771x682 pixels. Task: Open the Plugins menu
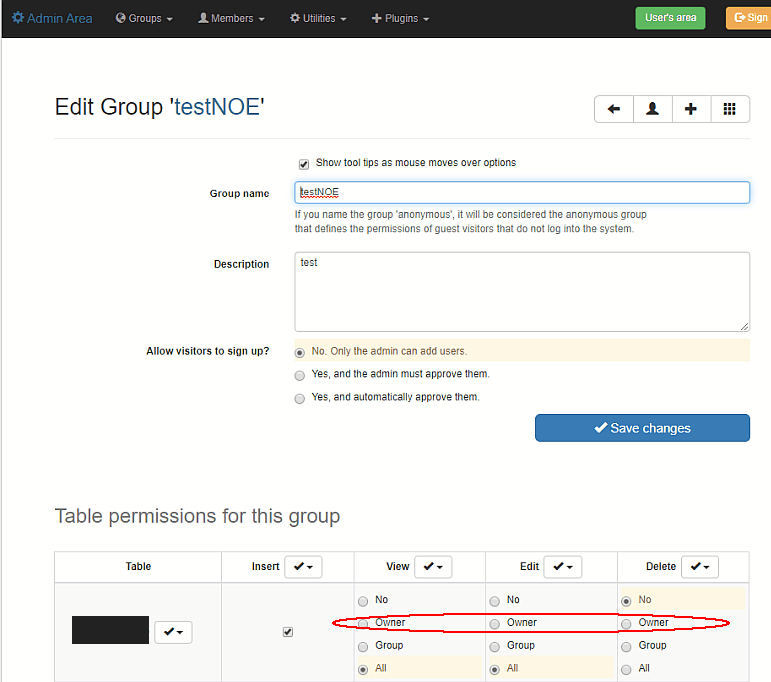click(x=400, y=18)
